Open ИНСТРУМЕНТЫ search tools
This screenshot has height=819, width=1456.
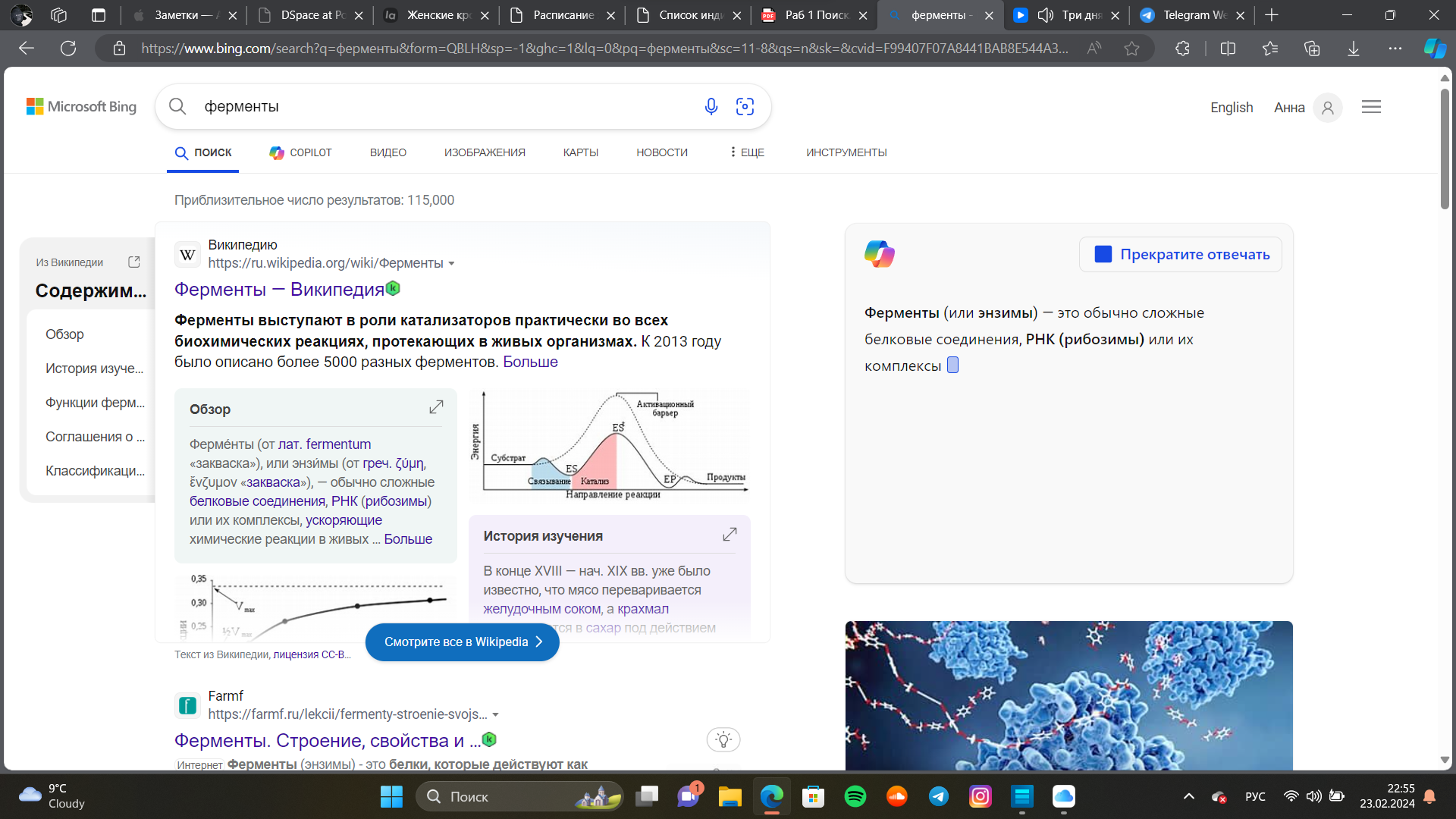[846, 152]
